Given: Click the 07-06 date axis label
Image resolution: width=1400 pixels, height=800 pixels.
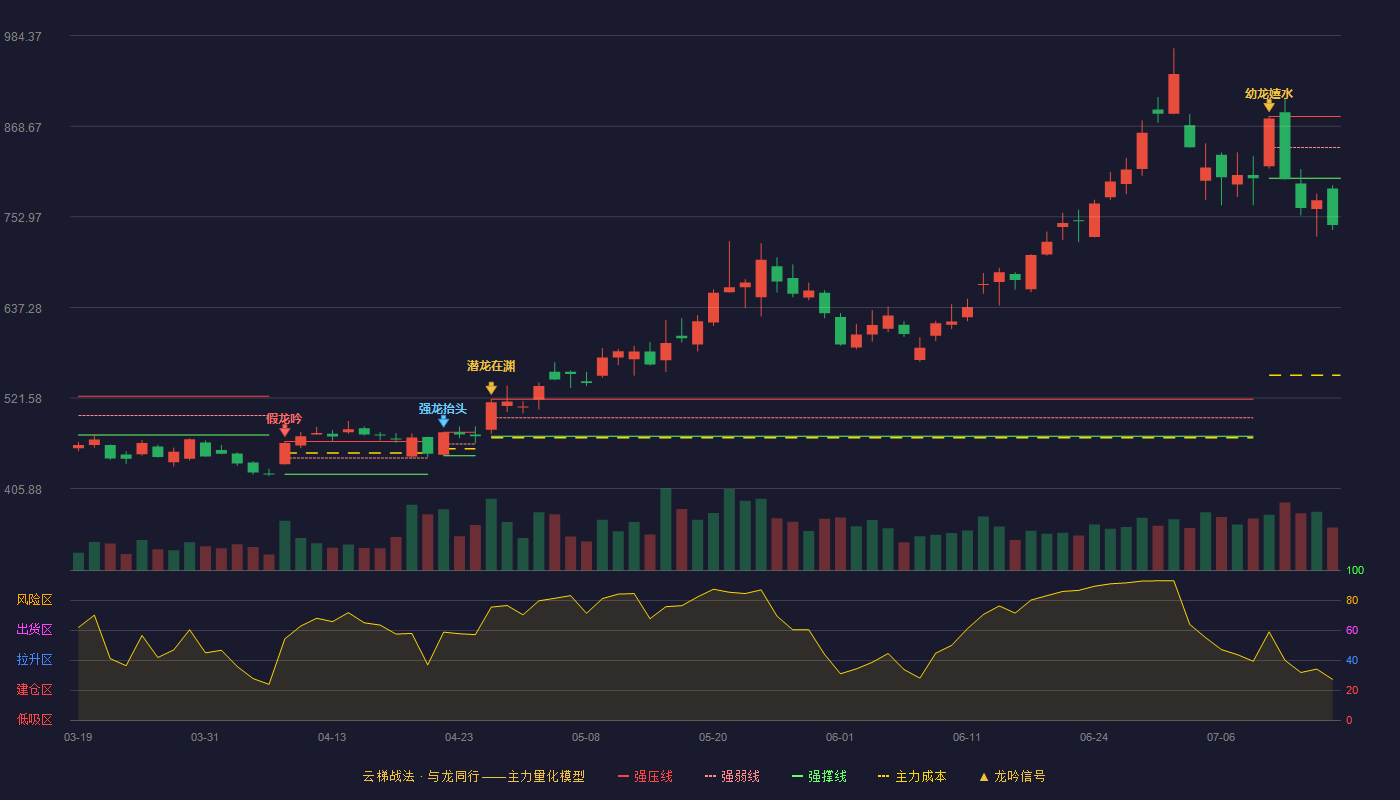Looking at the screenshot, I should click(x=1221, y=737).
